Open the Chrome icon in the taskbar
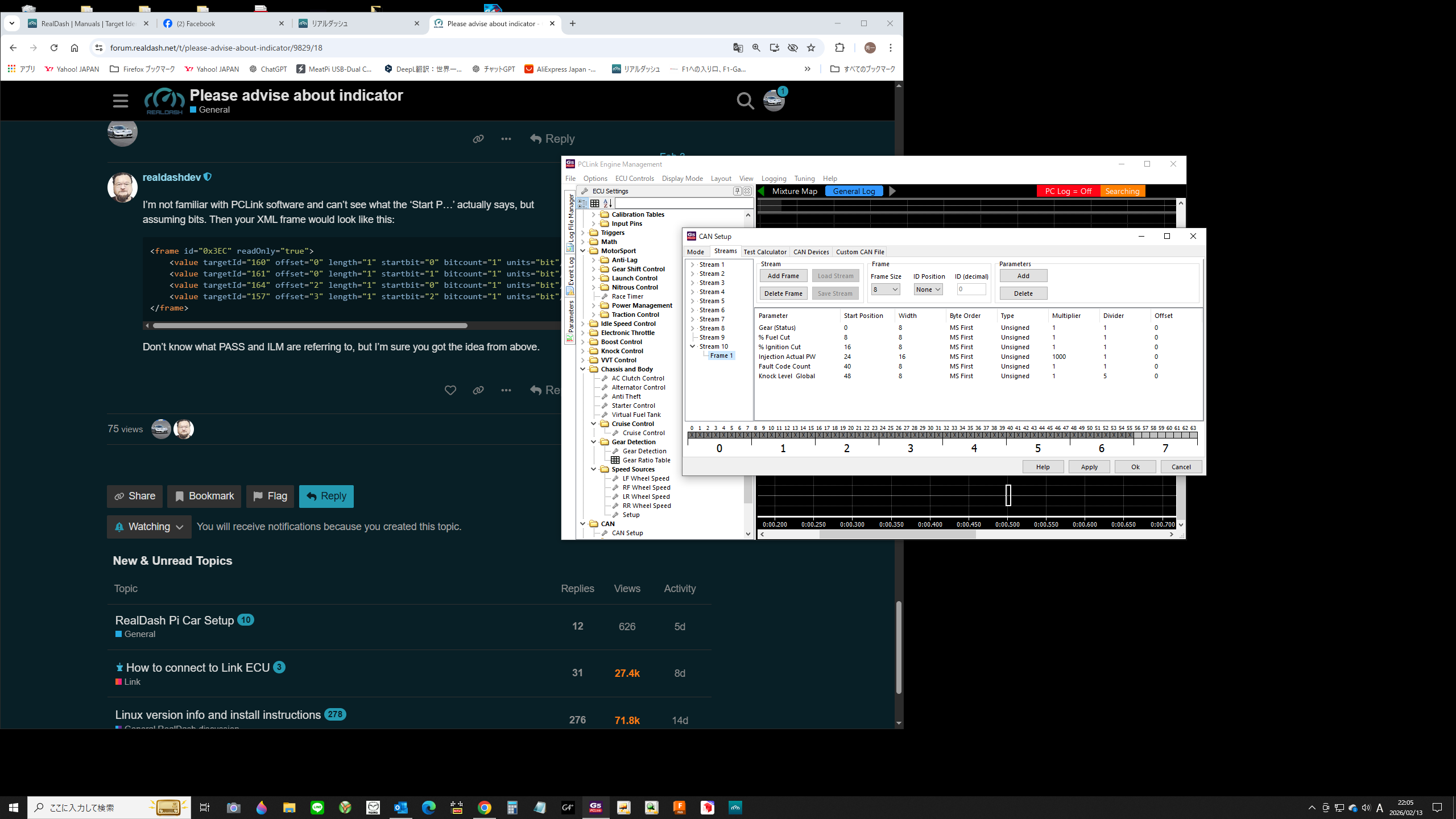This screenshot has width=1456, height=819. [x=484, y=808]
